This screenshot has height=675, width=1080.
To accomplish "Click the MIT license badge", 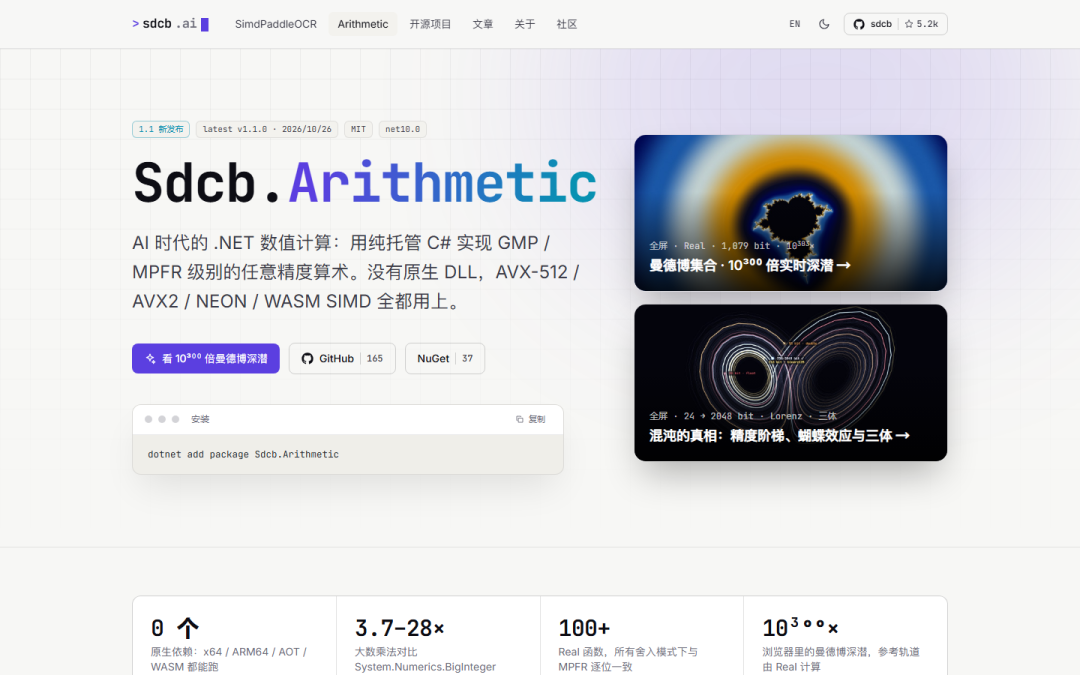I will point(358,129).
